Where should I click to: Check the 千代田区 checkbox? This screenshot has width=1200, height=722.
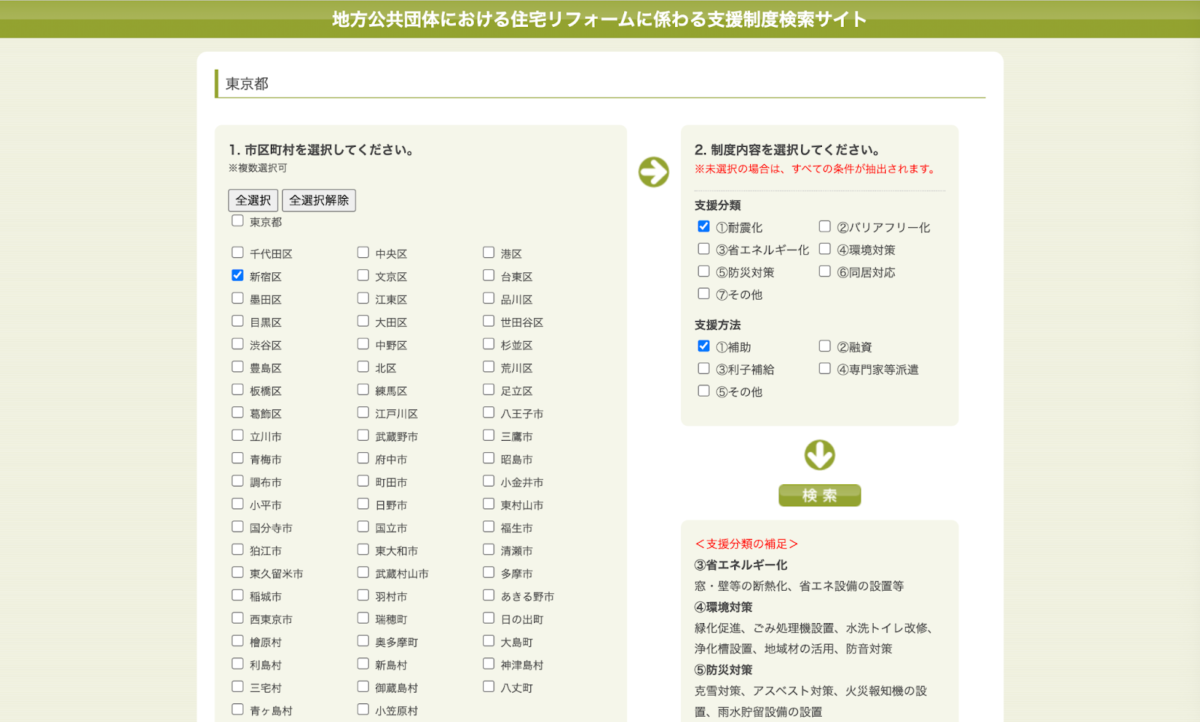[236, 253]
